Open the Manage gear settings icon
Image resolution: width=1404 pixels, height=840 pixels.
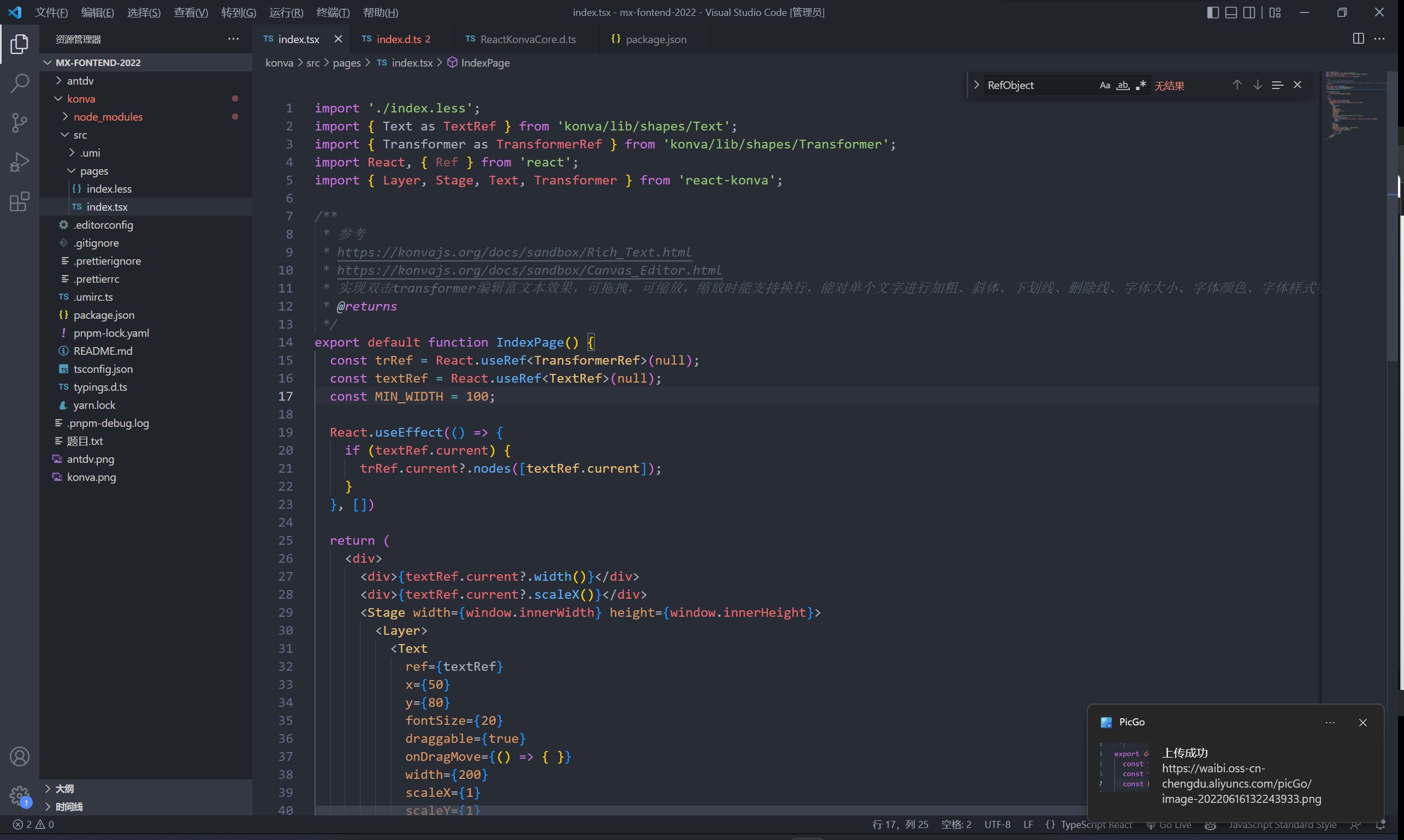19,795
